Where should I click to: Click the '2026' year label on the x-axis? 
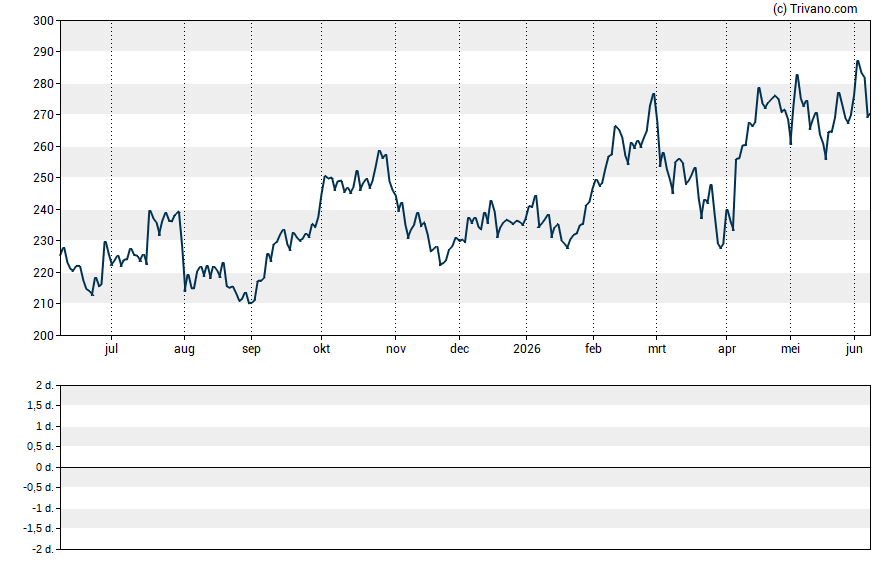527,349
